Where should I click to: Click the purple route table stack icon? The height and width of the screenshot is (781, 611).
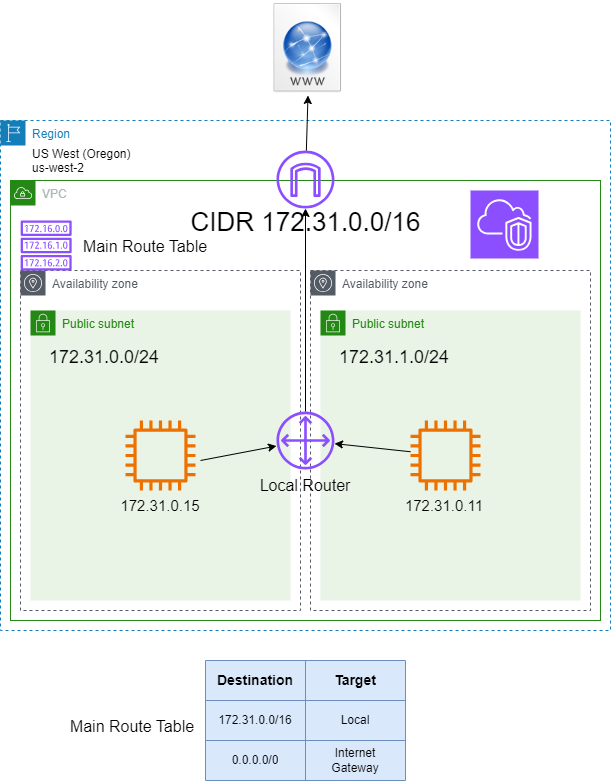(46, 245)
